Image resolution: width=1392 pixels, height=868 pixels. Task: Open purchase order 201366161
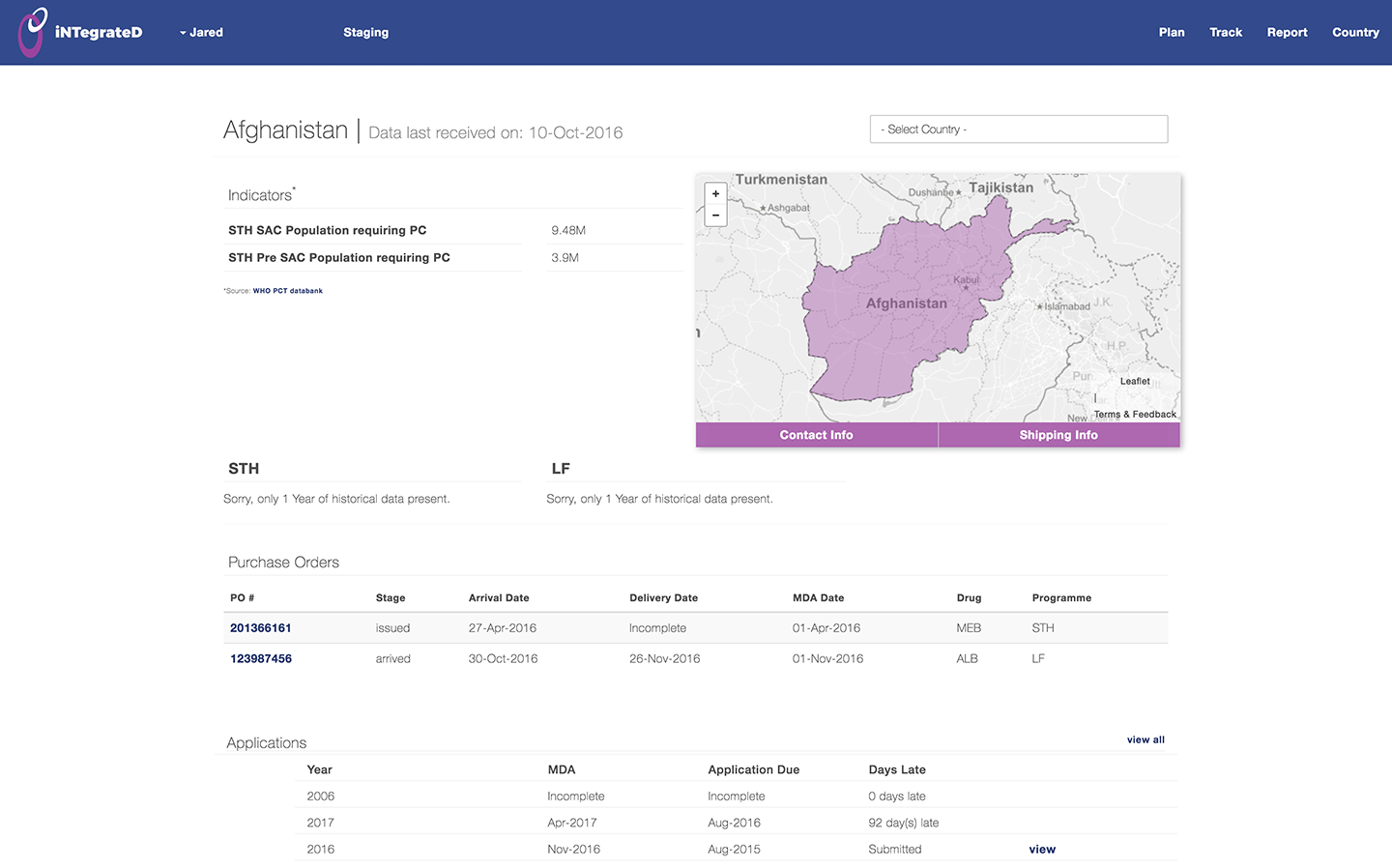point(261,628)
